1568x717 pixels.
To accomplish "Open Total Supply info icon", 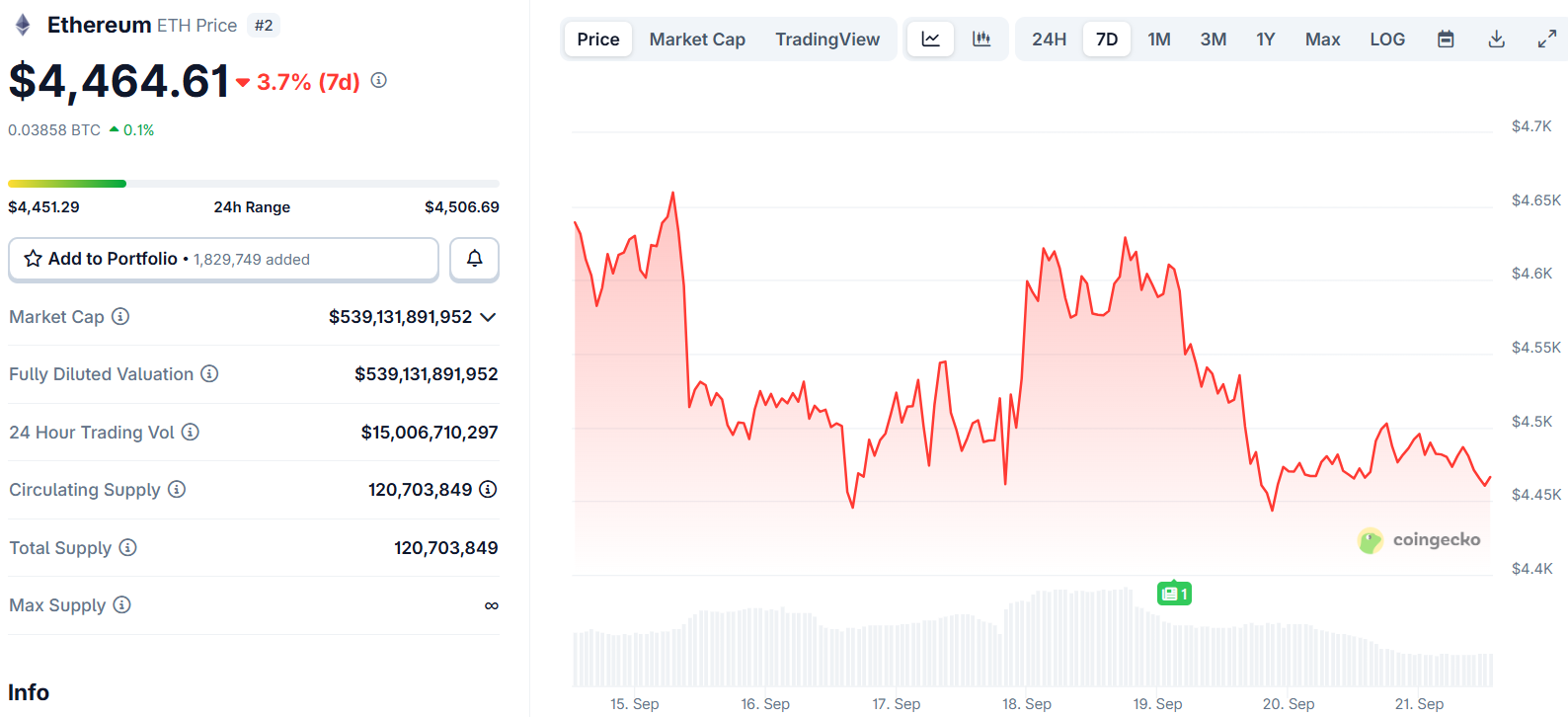I will tap(128, 547).
